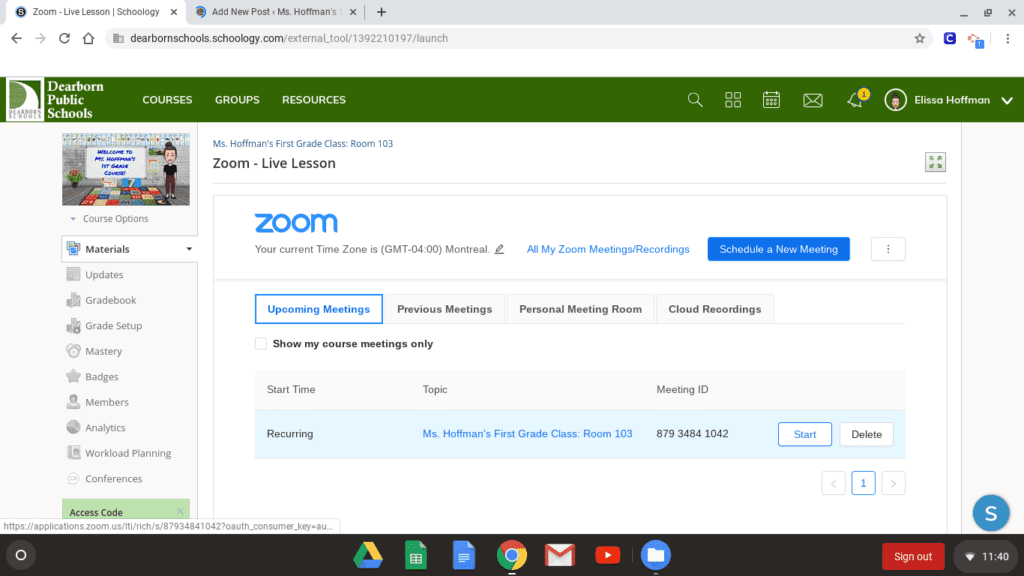This screenshot has height=576, width=1024.
Task: Bookmark this page with star icon
Action: 920,39
